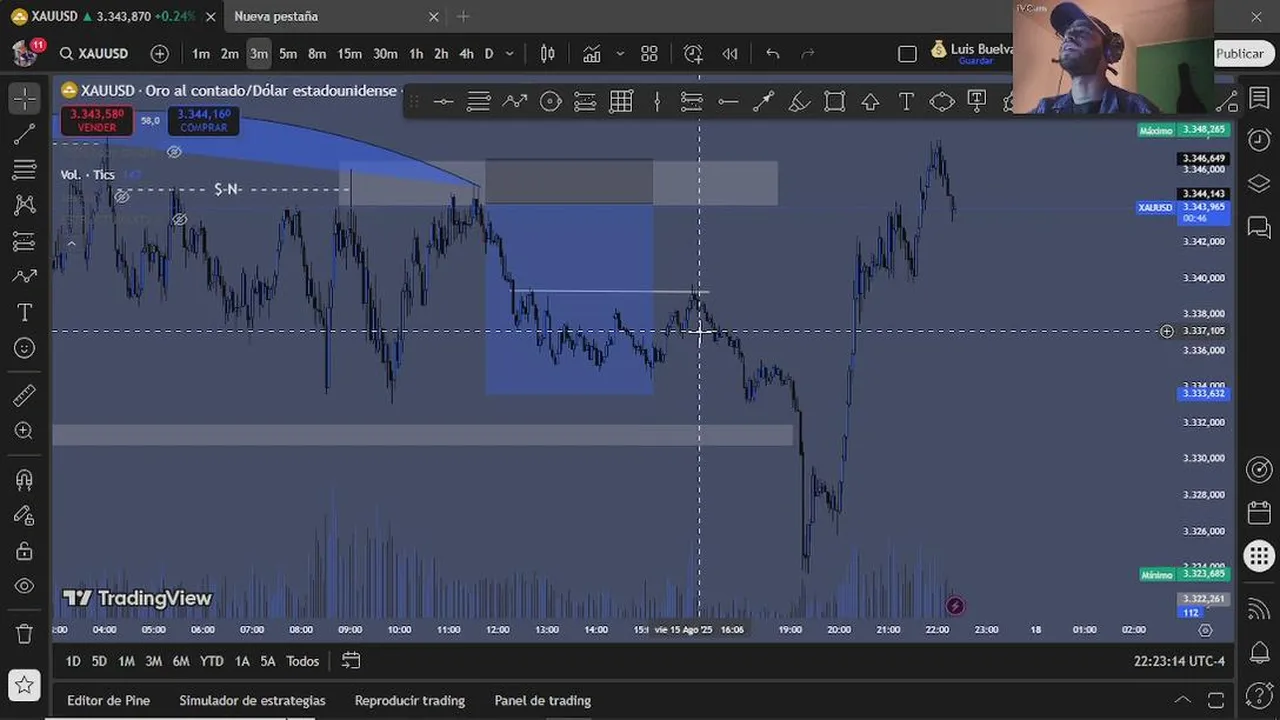Open the economic calendar panel
The height and width of the screenshot is (720, 1280).
click(1259, 513)
